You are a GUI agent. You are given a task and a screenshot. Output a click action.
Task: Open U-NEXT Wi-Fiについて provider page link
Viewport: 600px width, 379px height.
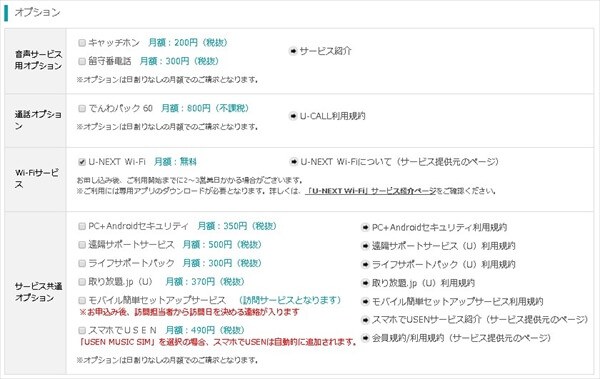click(x=399, y=162)
